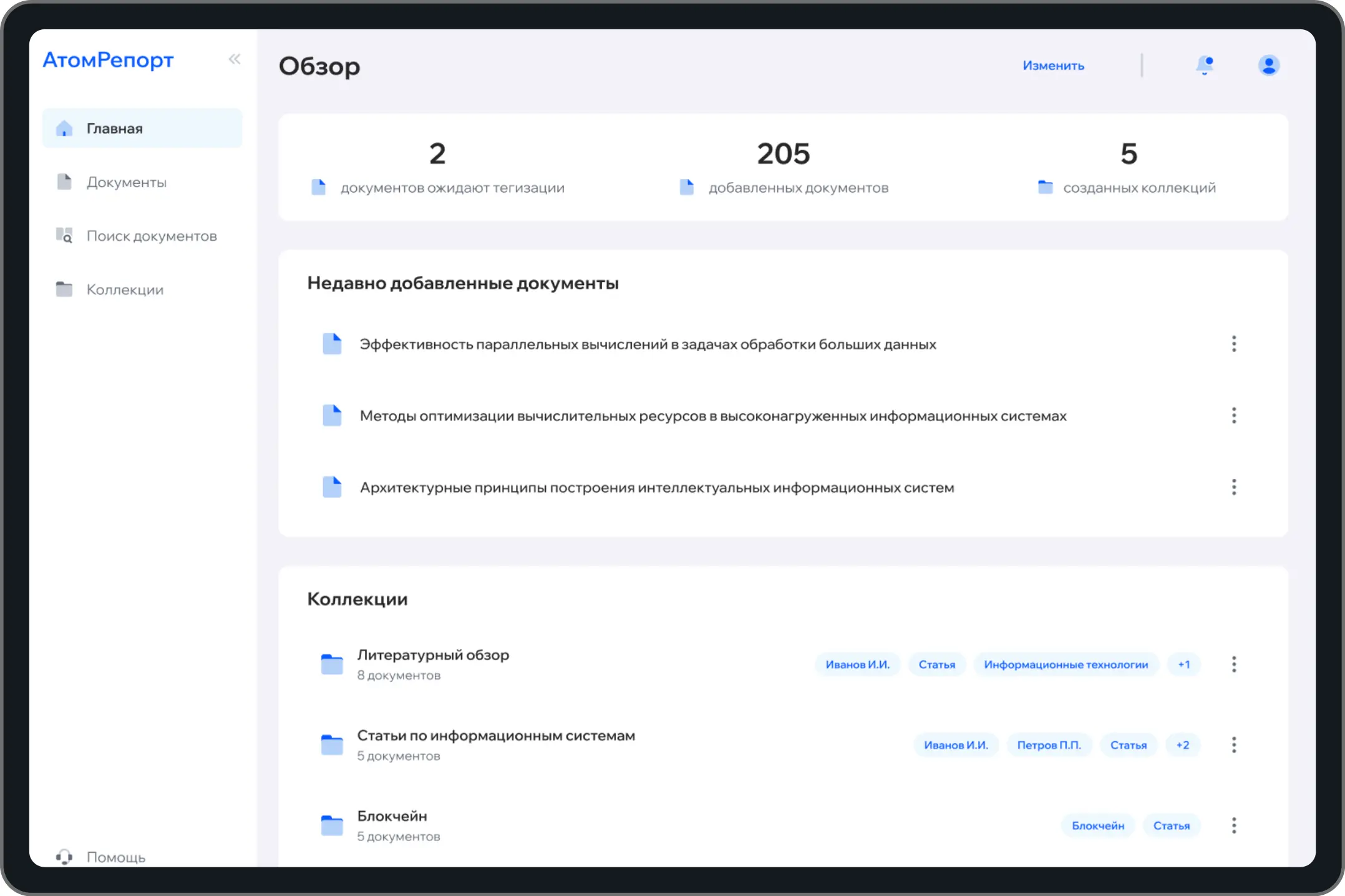Open the Блокчейн collection folder icon

point(332,825)
